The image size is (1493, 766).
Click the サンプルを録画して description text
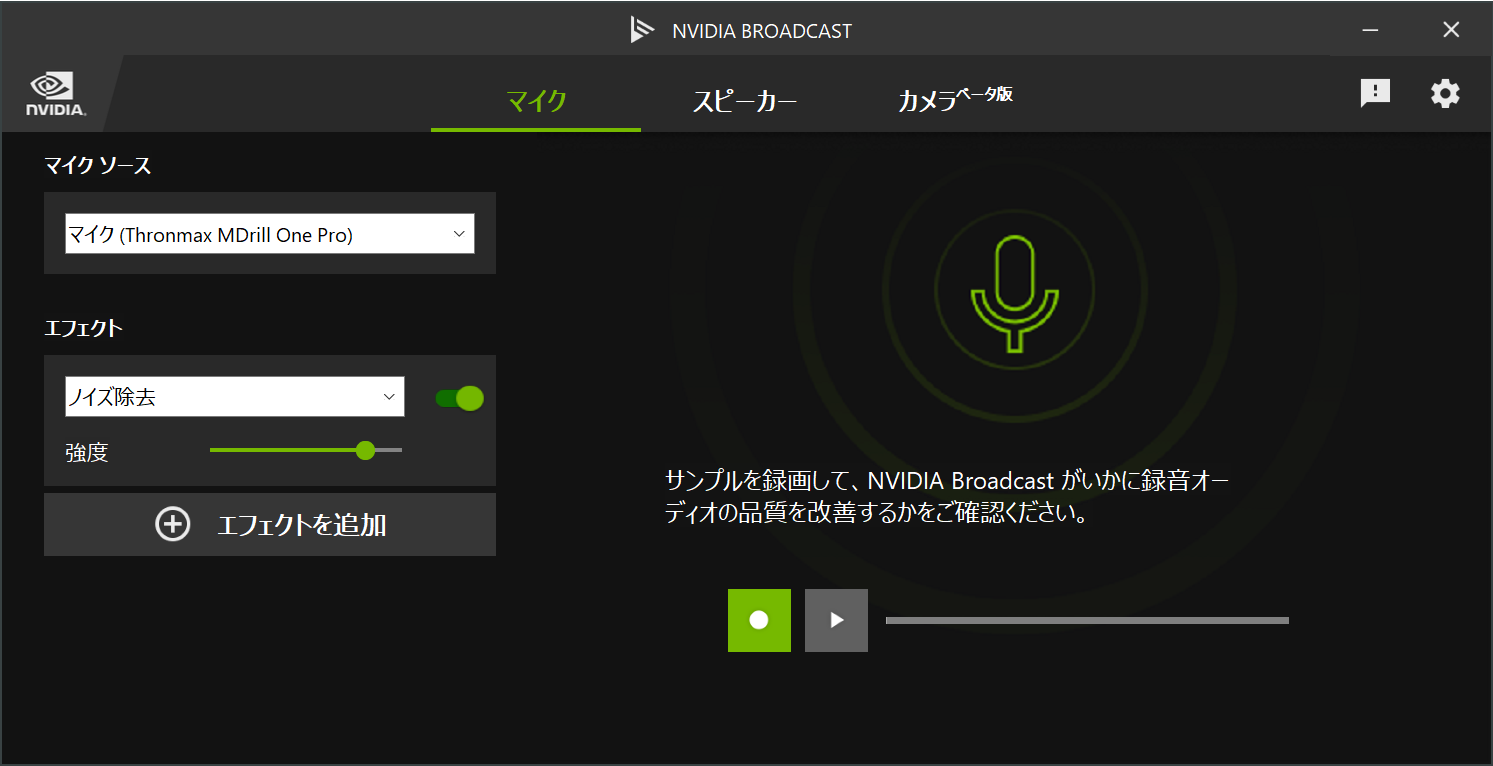pos(947,497)
